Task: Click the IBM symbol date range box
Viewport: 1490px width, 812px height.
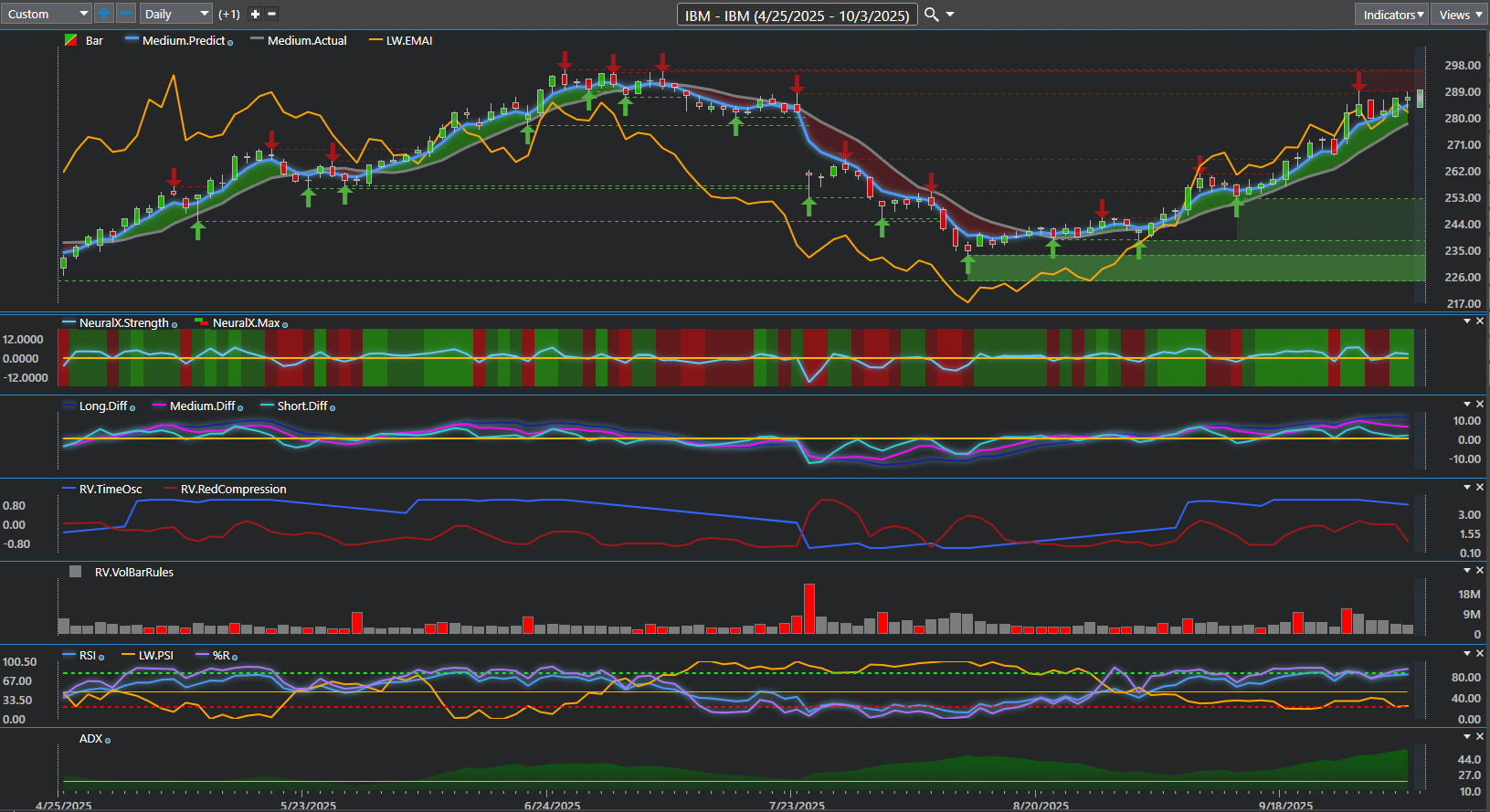Action: (x=797, y=15)
